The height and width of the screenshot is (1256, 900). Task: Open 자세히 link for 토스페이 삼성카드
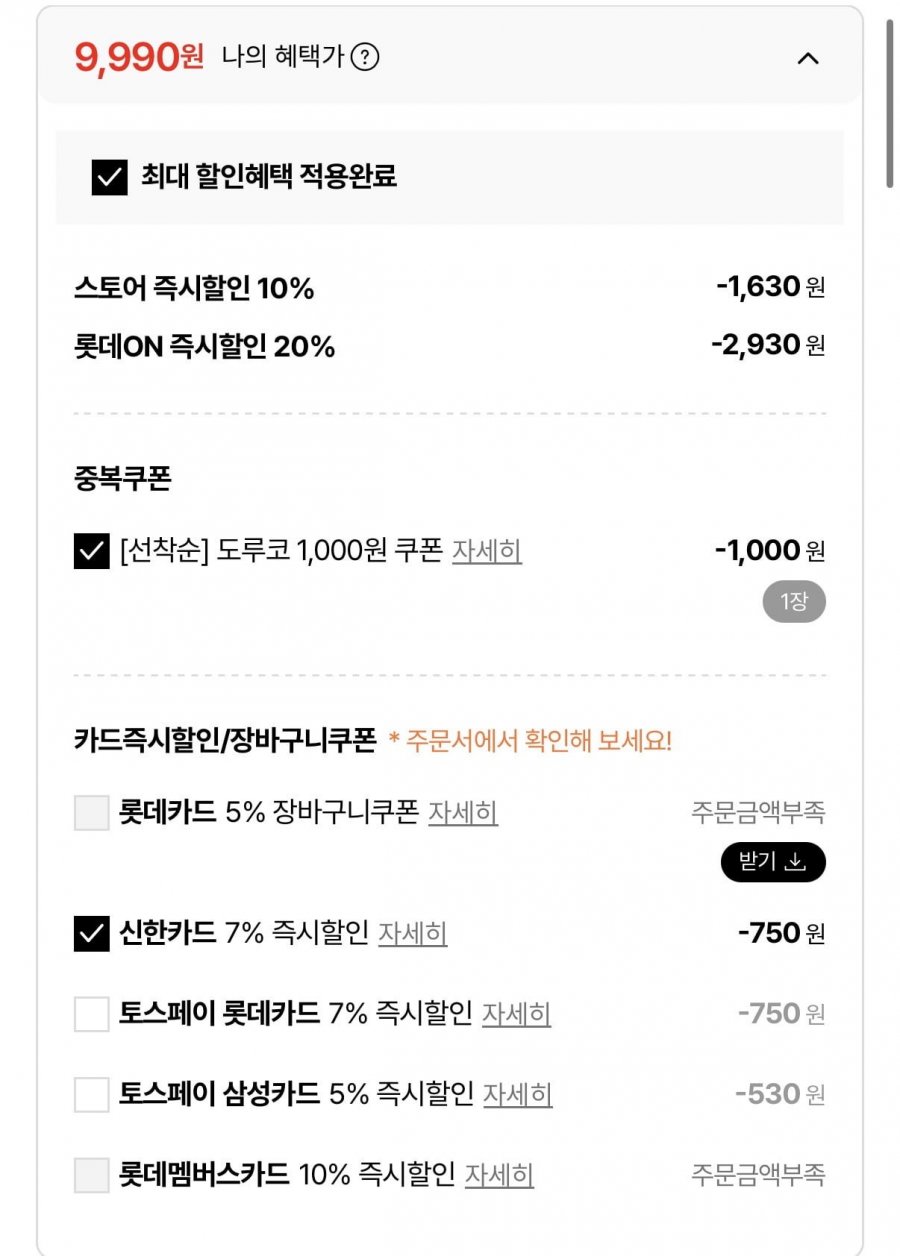(x=517, y=1094)
